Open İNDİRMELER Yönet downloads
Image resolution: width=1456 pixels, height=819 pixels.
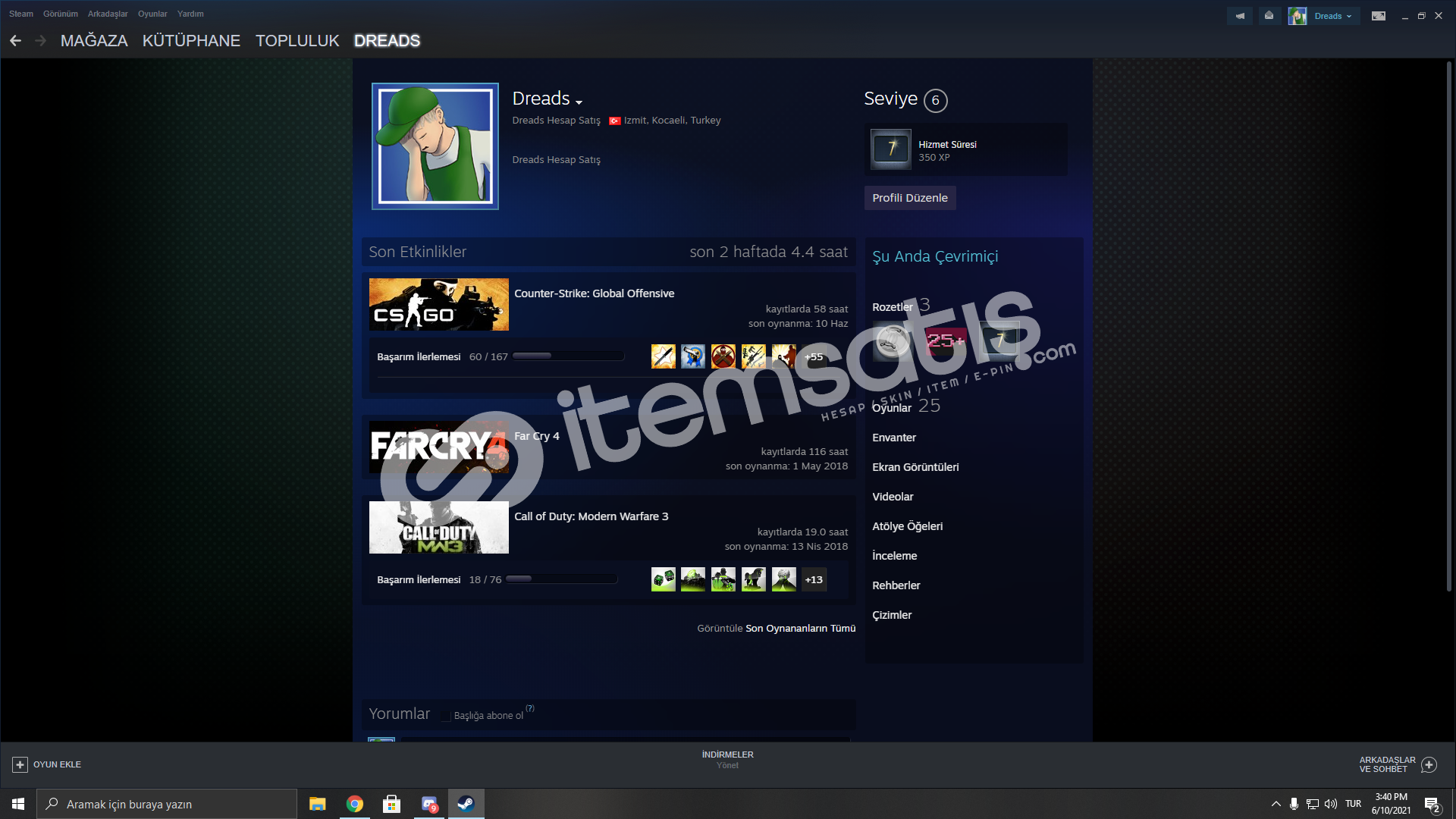click(727, 760)
